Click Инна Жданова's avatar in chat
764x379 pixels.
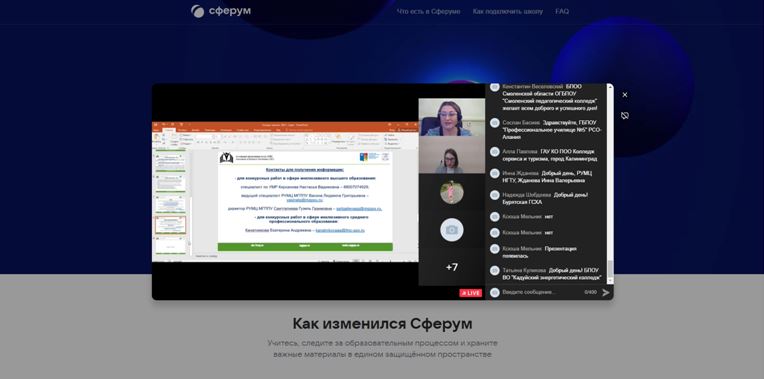pyautogui.click(x=495, y=173)
